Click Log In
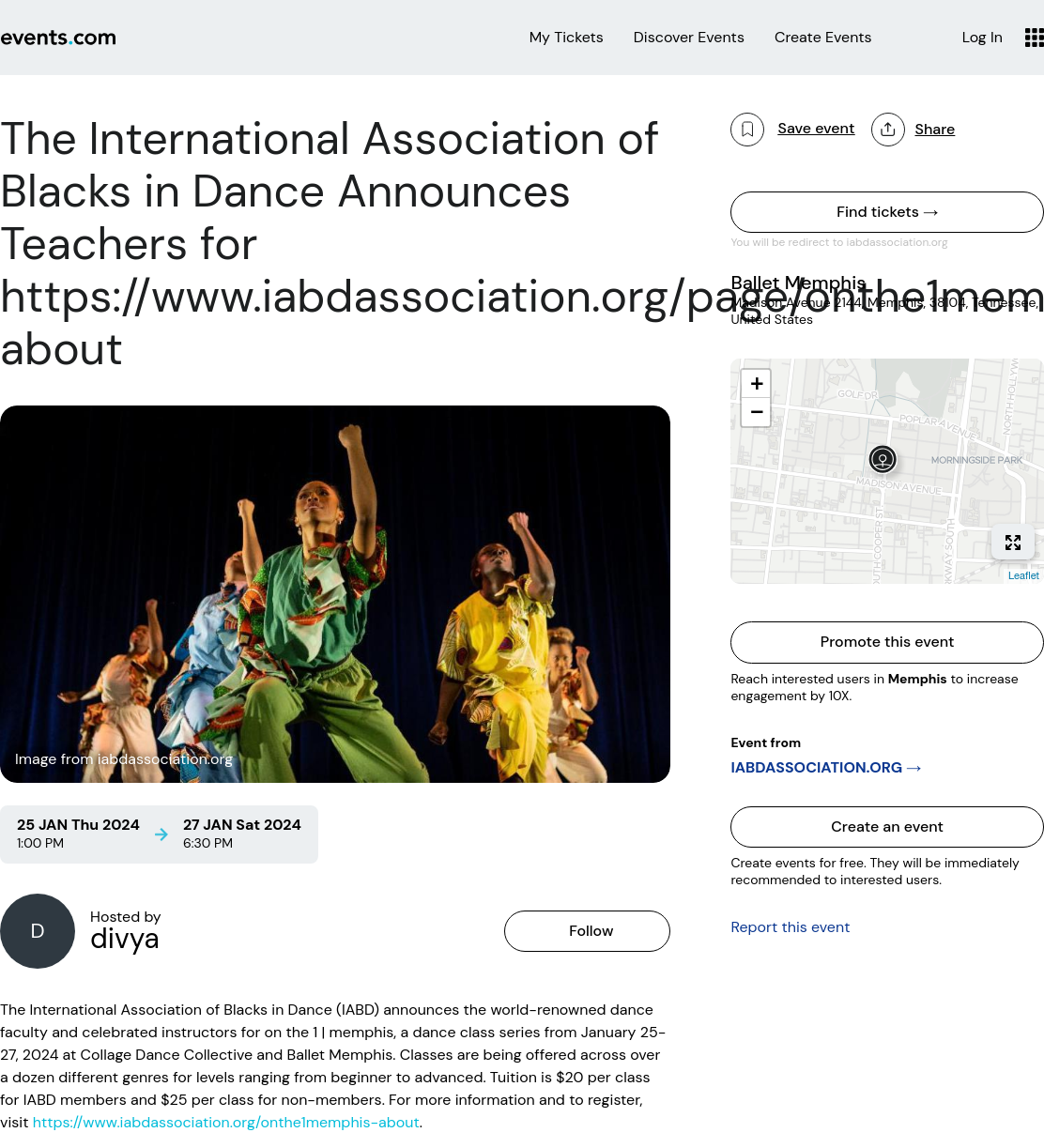The height and width of the screenshot is (1148, 1044). [x=982, y=38]
